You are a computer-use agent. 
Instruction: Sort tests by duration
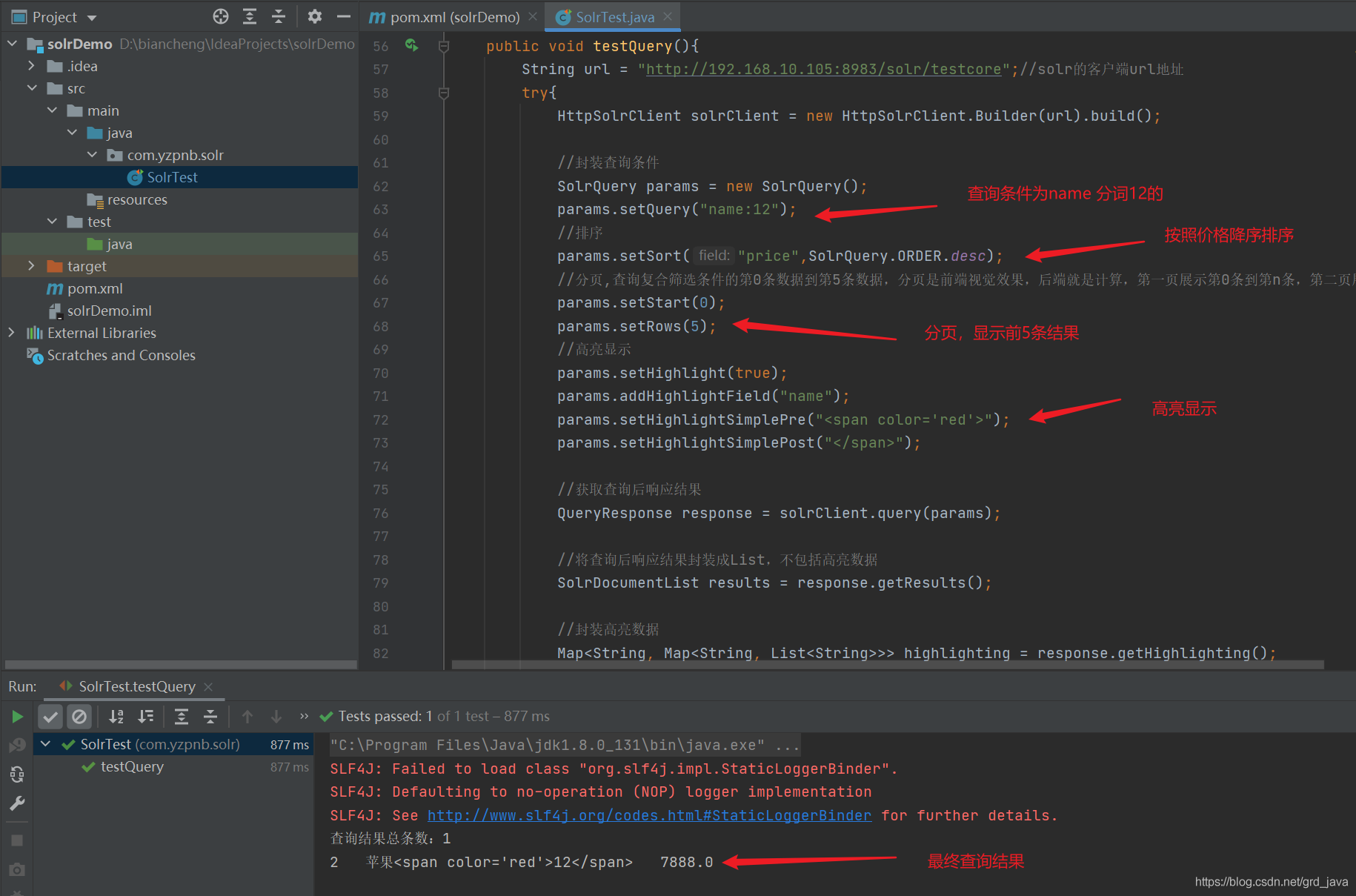(x=146, y=717)
